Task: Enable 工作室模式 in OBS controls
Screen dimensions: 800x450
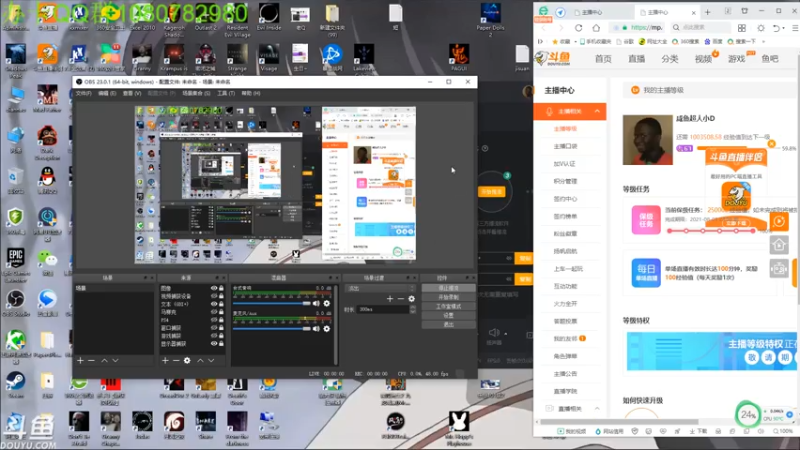Action: click(x=448, y=306)
